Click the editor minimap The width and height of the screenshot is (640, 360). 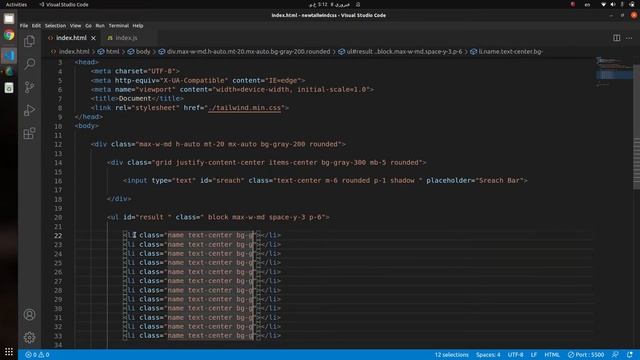coord(614,73)
